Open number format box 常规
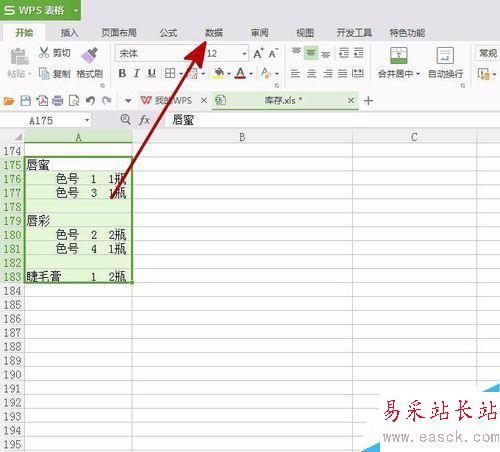This screenshot has width=500, height=452. [487, 53]
